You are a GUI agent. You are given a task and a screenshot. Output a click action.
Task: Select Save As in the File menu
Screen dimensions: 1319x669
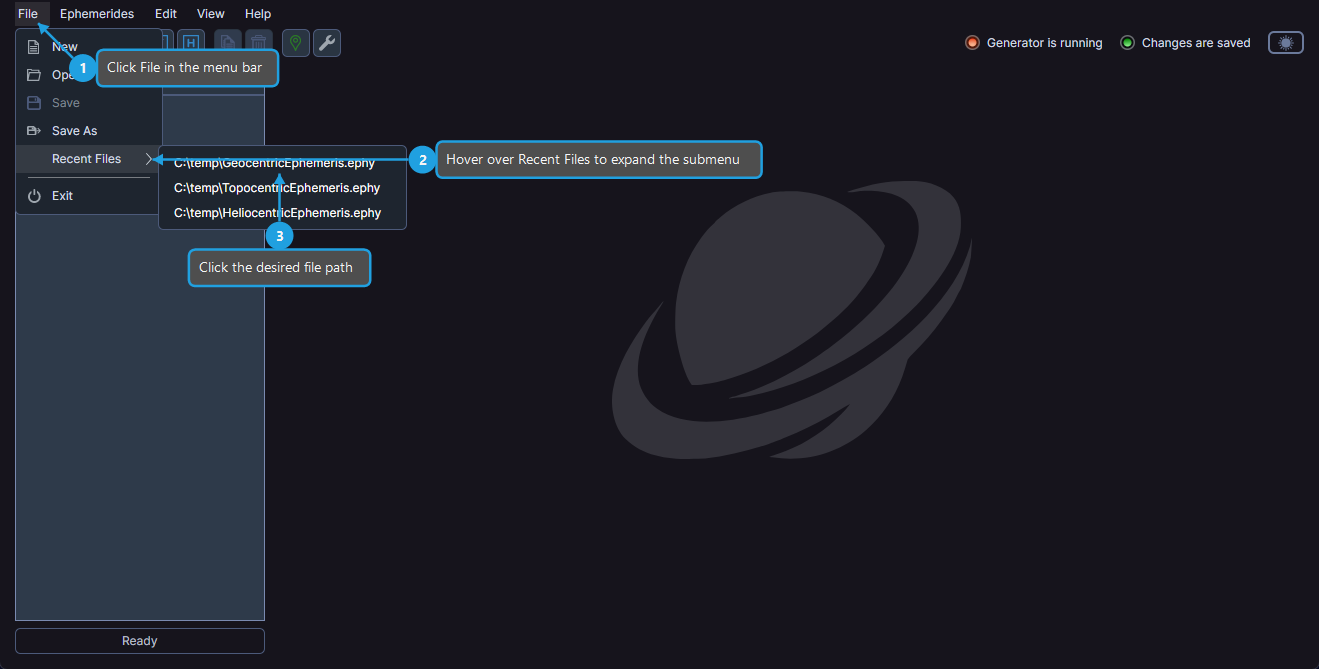pos(74,130)
